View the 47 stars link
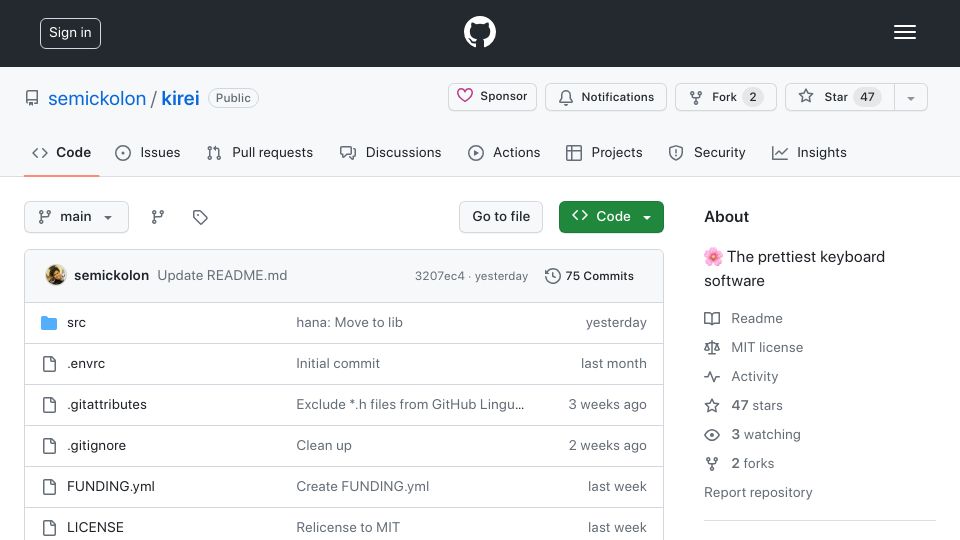This screenshot has height=540, width=960. point(743,405)
